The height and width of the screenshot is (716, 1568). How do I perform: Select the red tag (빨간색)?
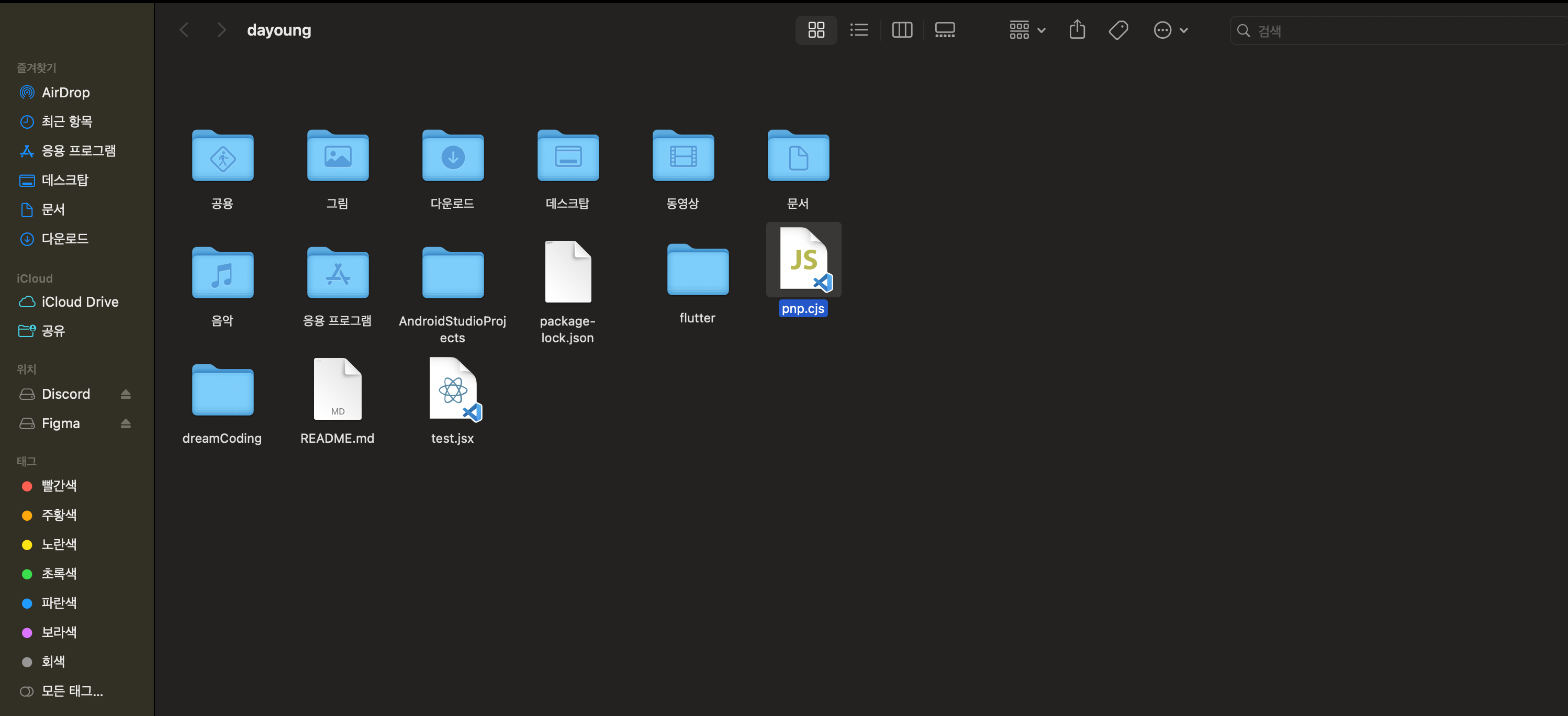59,486
